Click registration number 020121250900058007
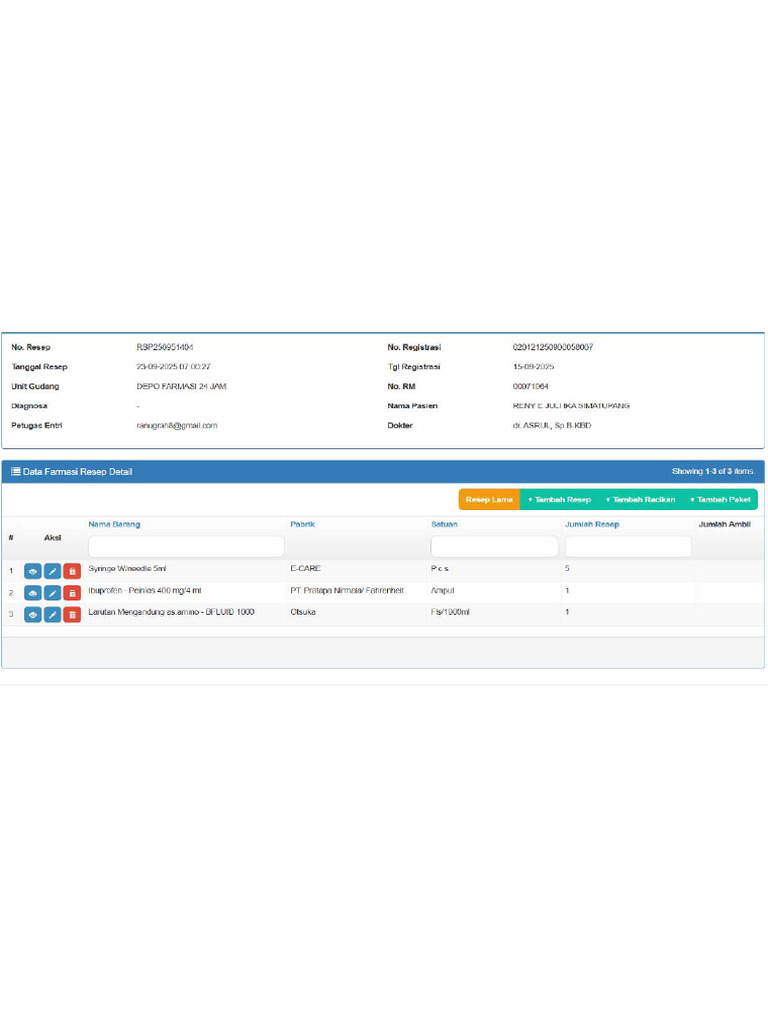The width and height of the screenshot is (768, 1024). tap(552, 347)
